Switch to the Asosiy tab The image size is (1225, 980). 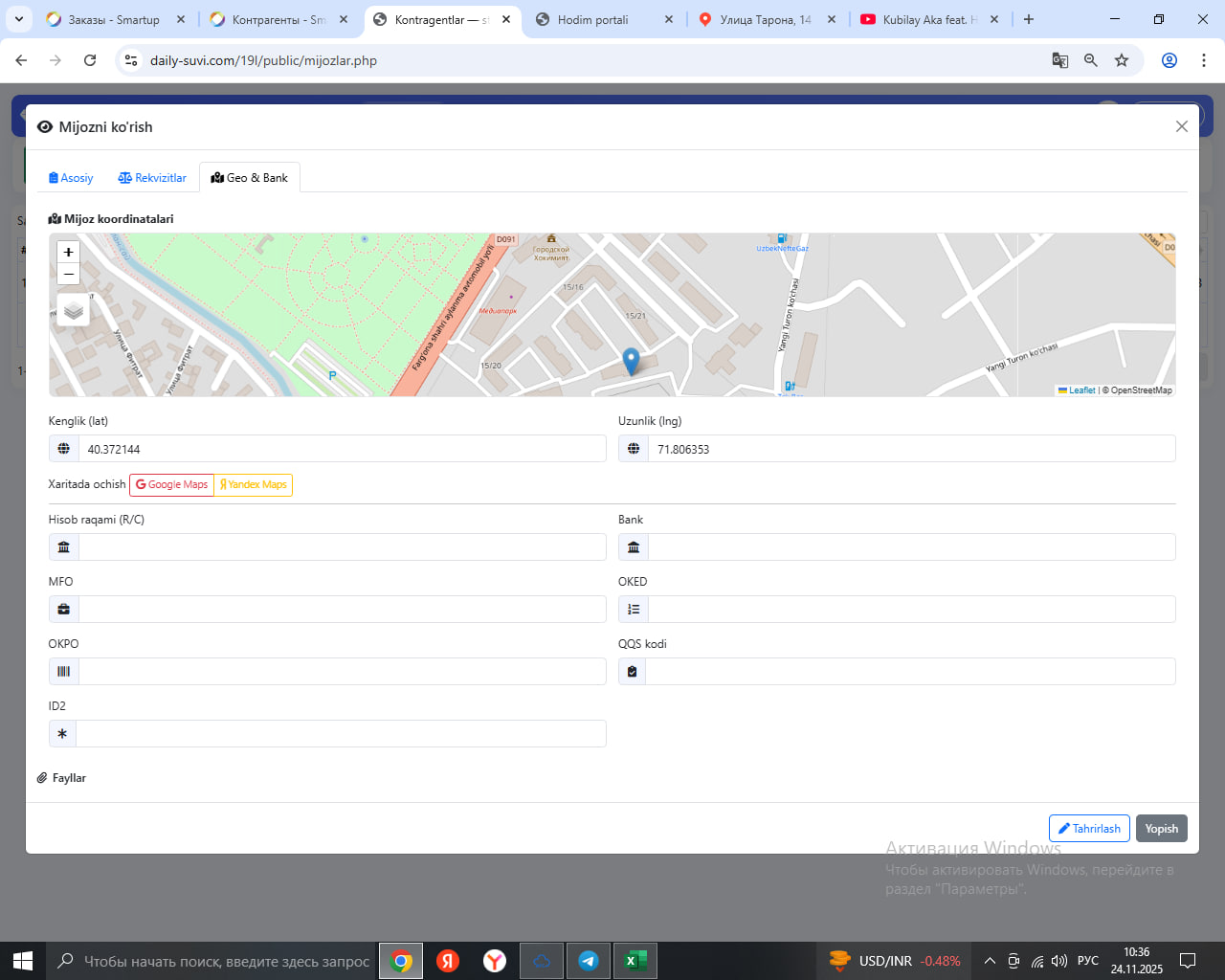(x=71, y=178)
